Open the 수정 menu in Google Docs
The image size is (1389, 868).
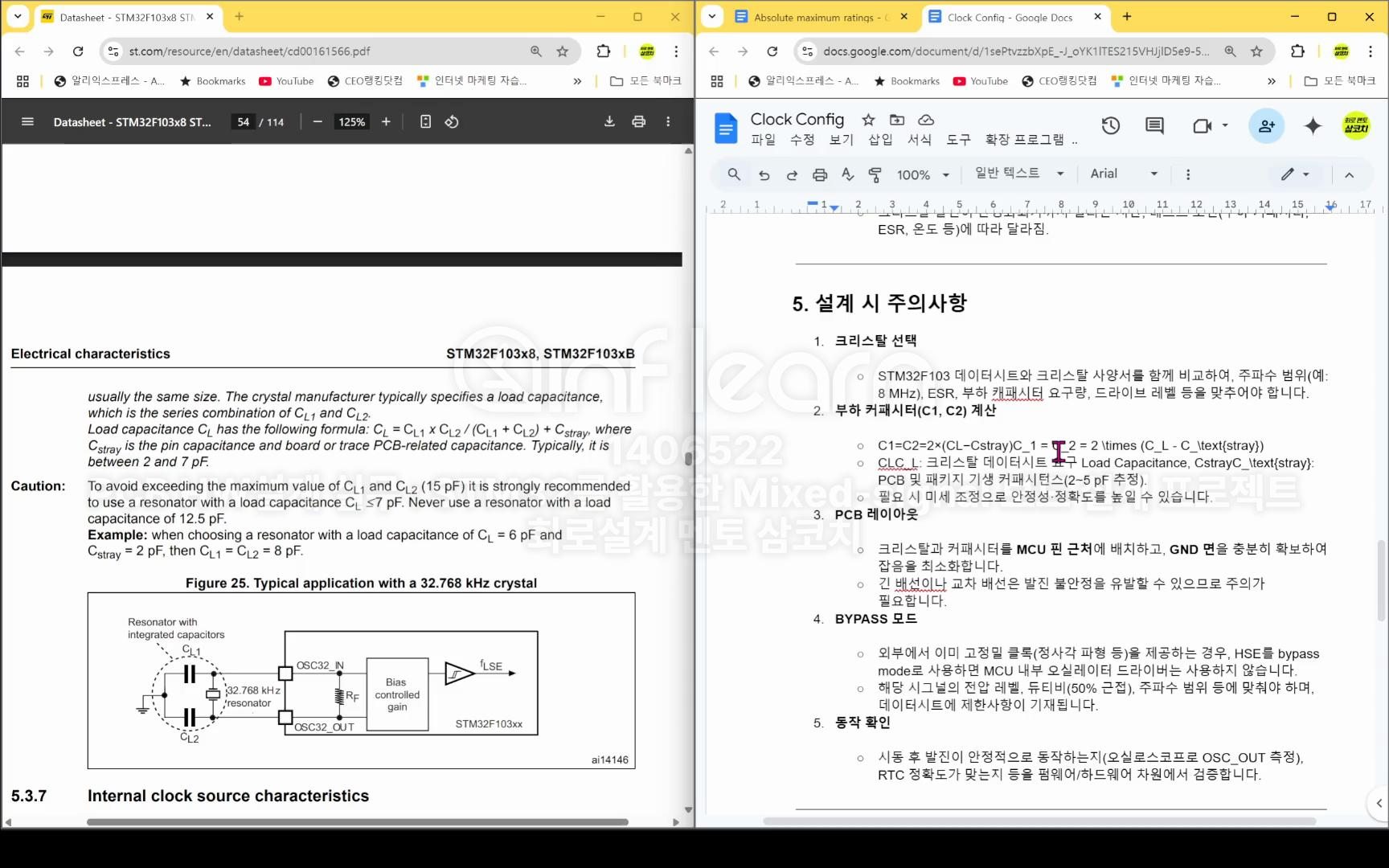tap(802, 140)
